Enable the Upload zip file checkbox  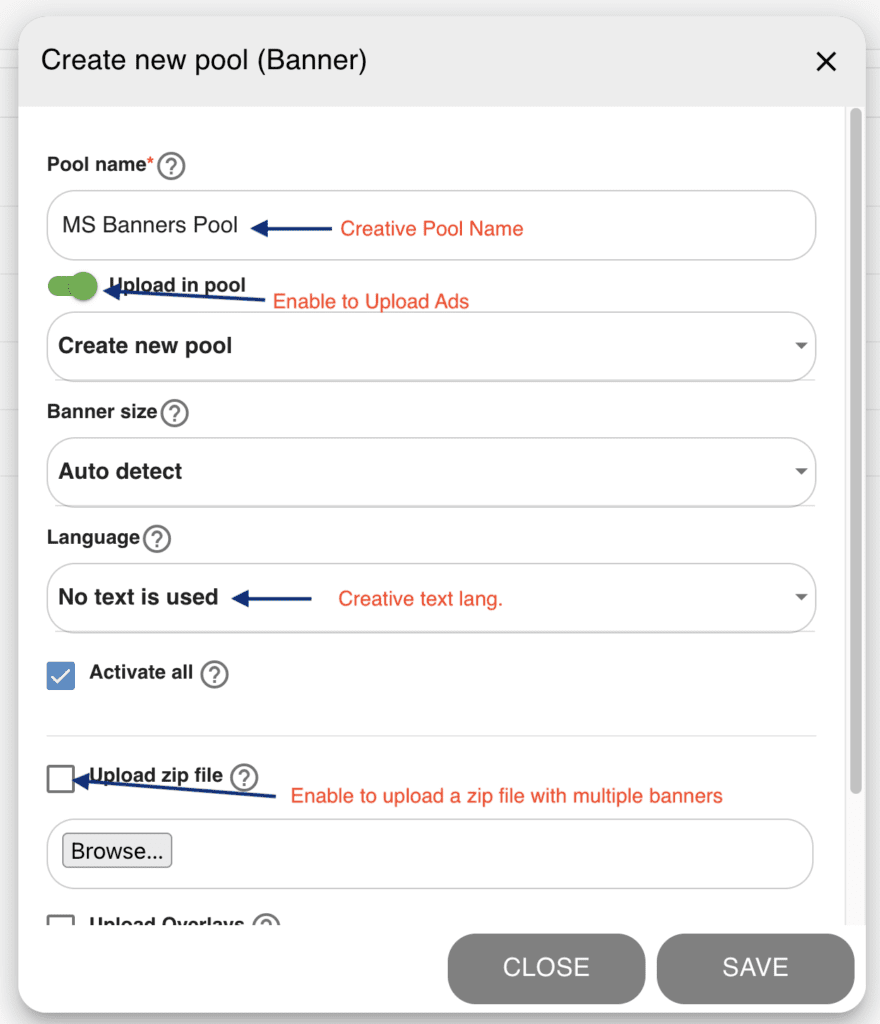click(x=61, y=778)
